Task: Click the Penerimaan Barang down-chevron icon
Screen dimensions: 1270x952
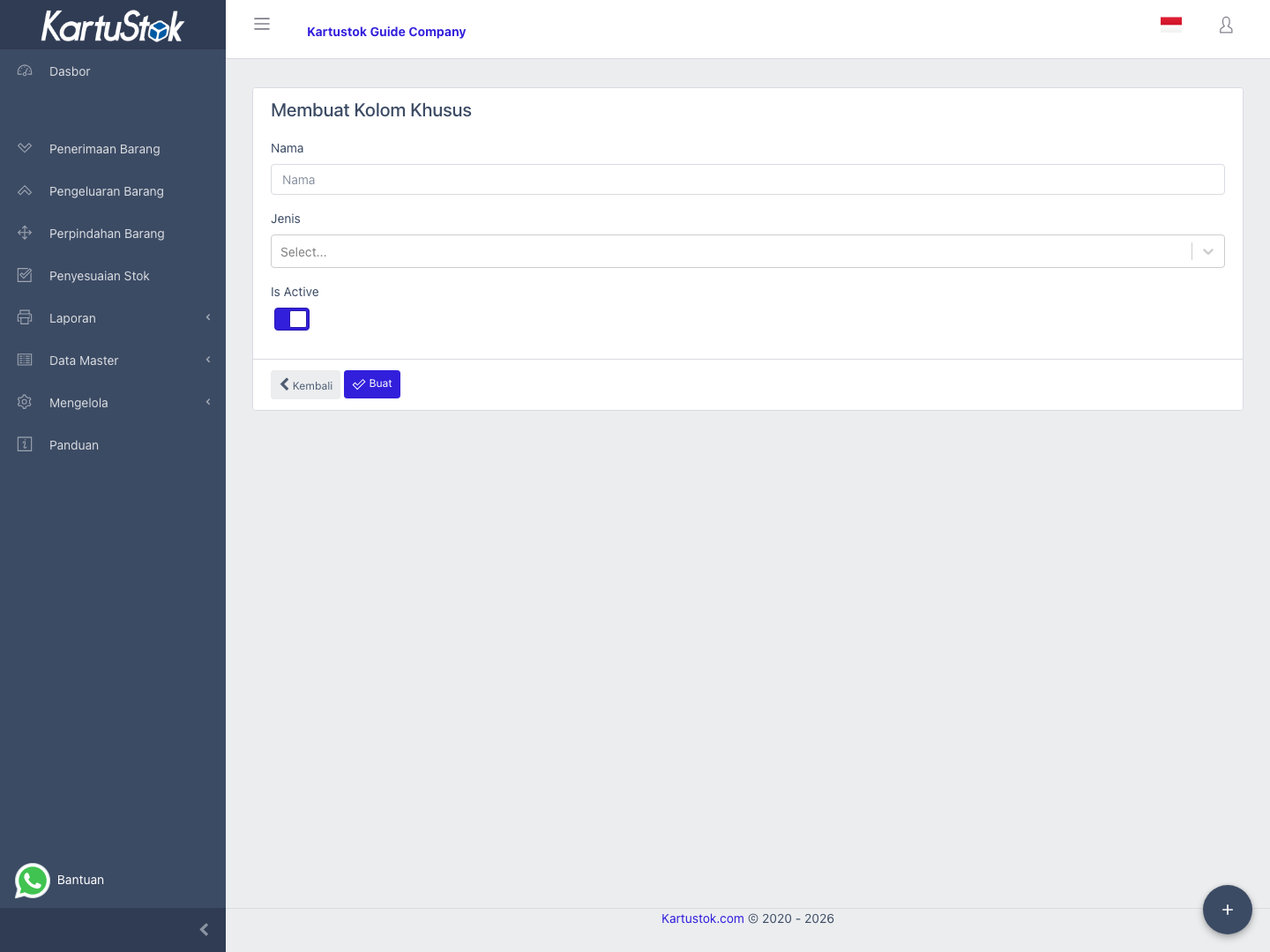Action: pos(25,148)
